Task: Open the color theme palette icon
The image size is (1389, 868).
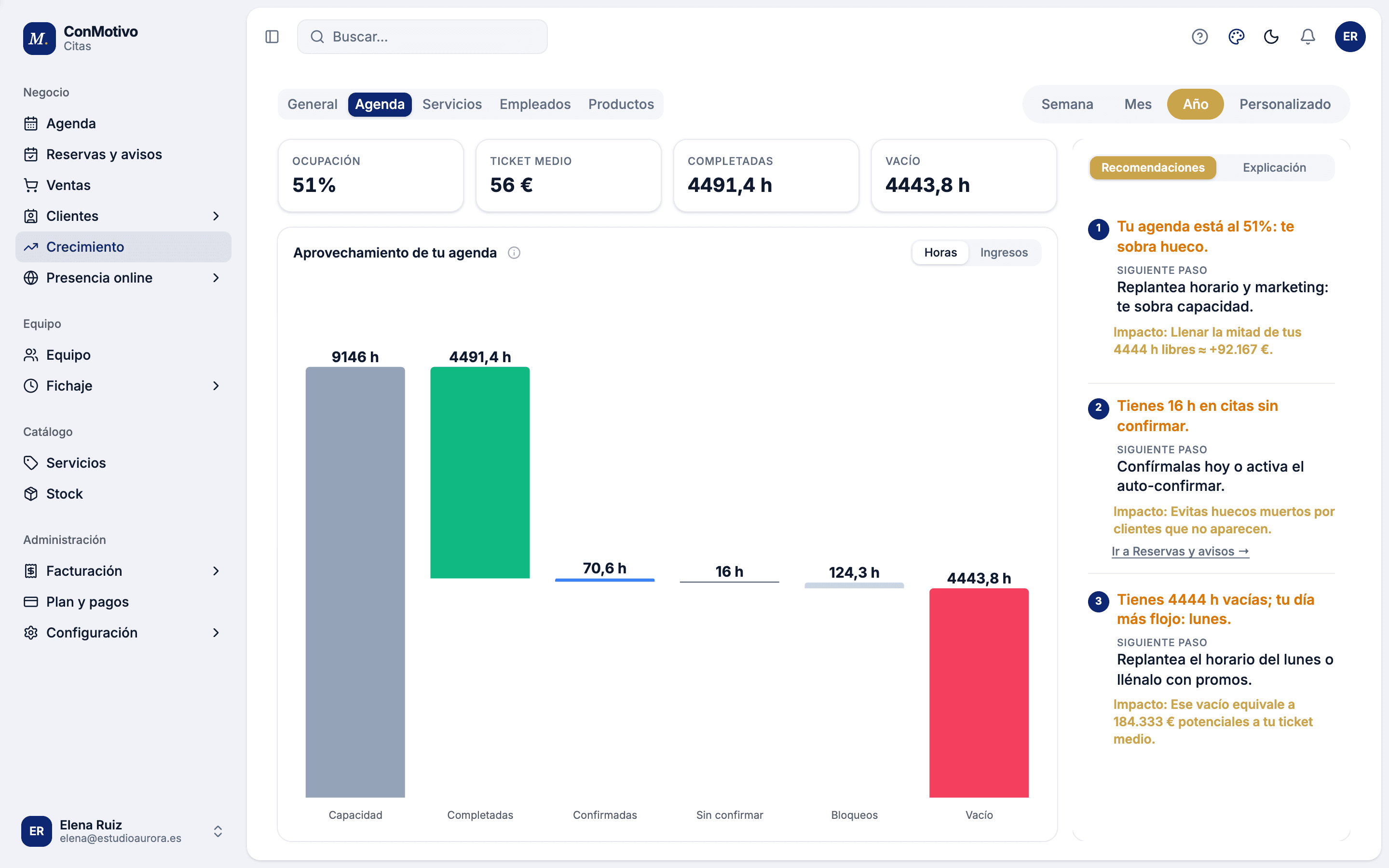Action: point(1236,37)
